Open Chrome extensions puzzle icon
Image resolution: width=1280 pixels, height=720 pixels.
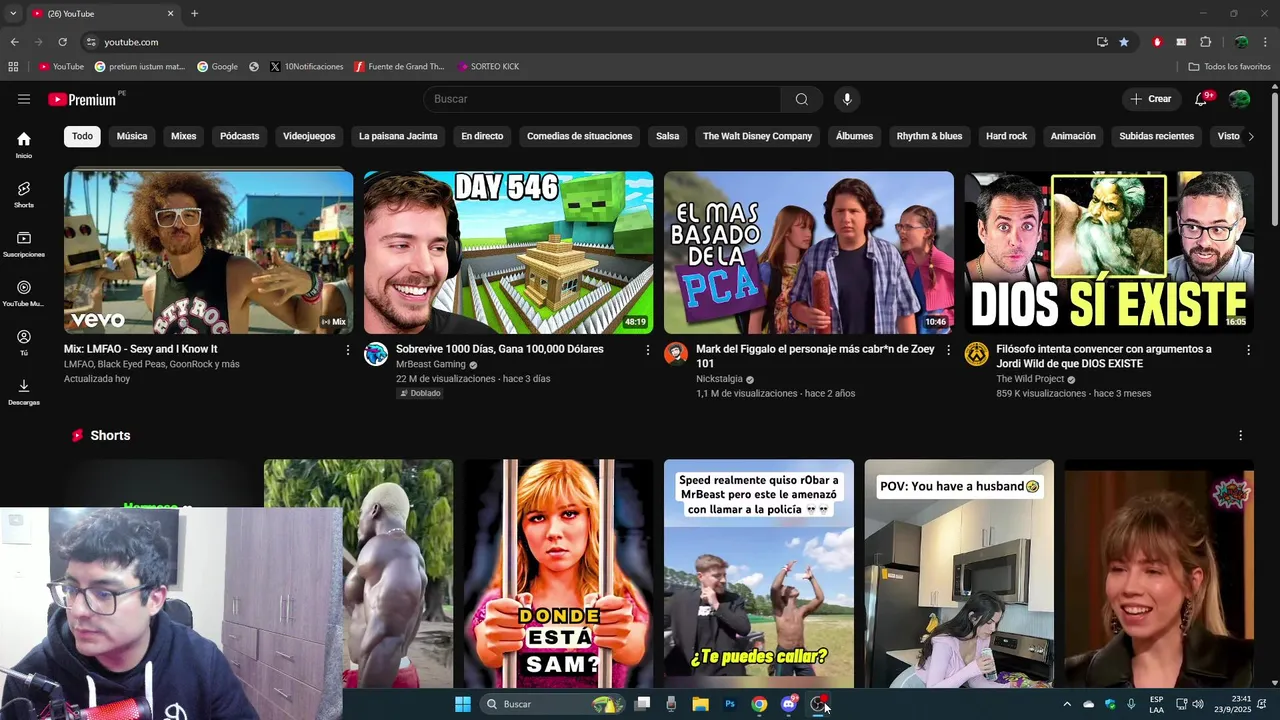point(1205,42)
